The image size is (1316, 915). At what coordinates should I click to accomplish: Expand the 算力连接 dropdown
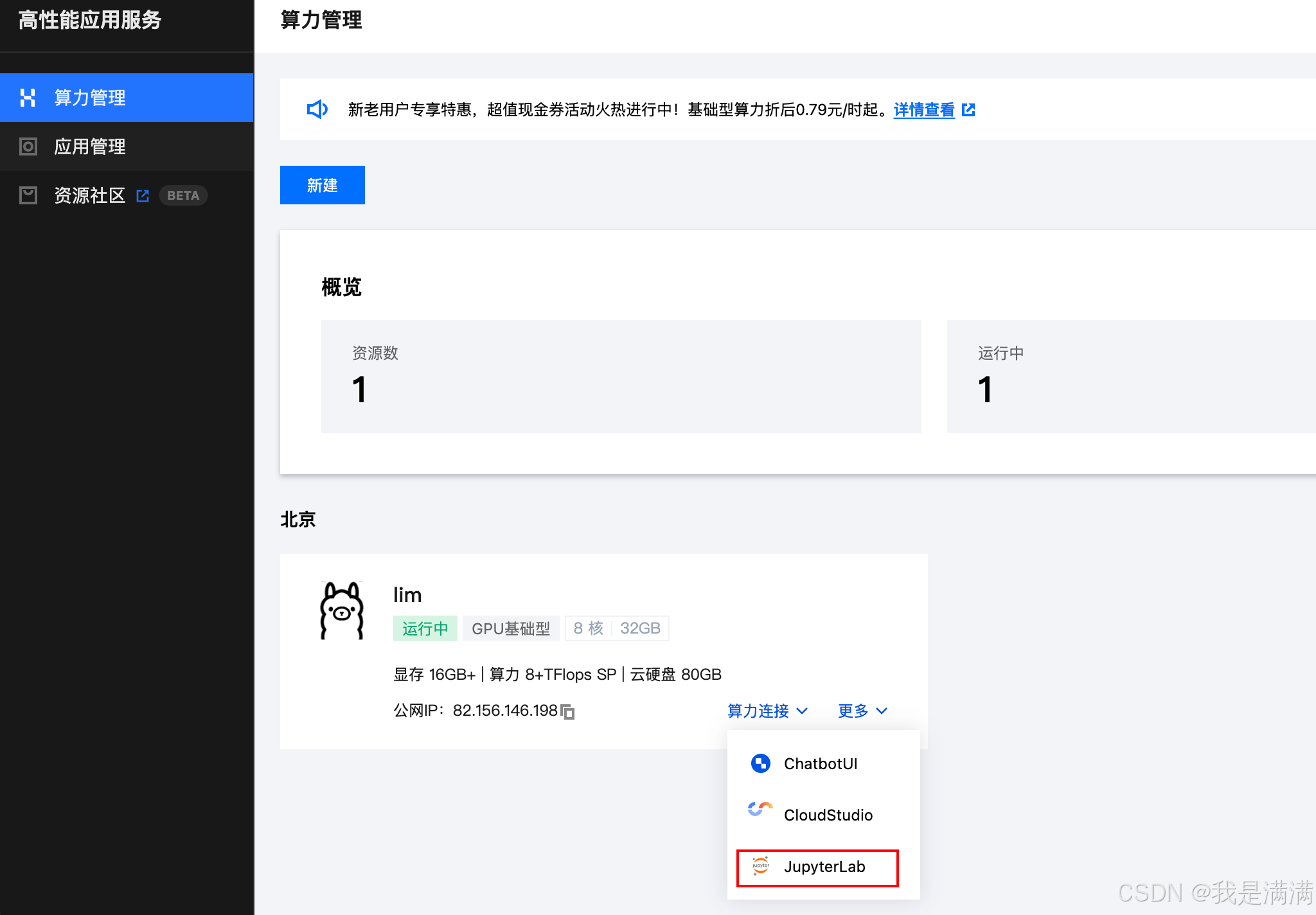click(758, 711)
